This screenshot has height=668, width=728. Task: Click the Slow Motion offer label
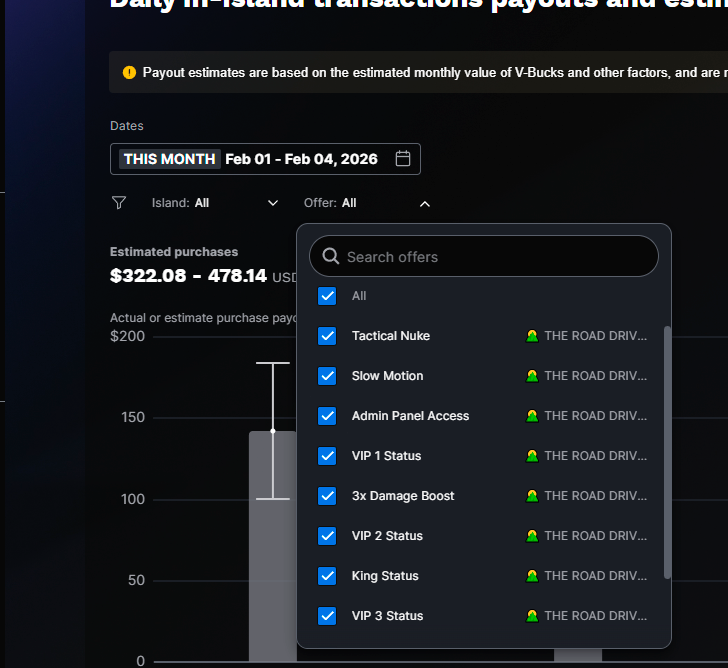(387, 376)
